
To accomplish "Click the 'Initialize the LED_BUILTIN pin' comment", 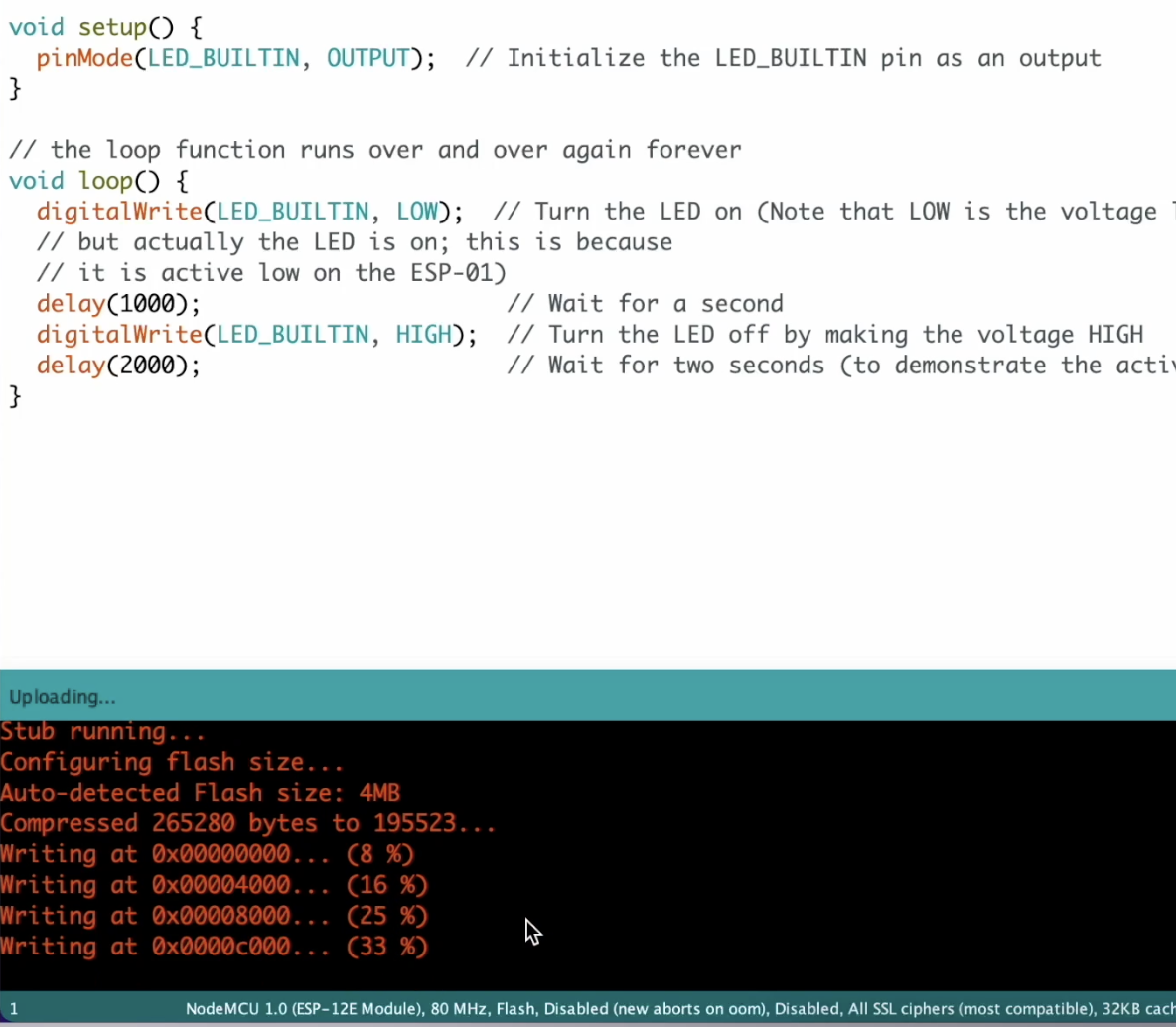I will click(x=783, y=59).
